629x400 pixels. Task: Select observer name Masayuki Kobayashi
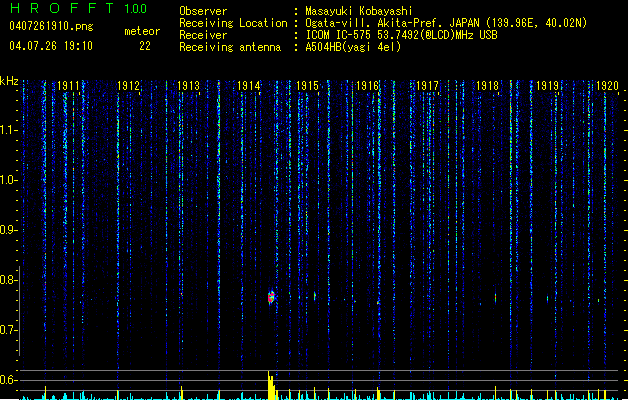(x=359, y=11)
